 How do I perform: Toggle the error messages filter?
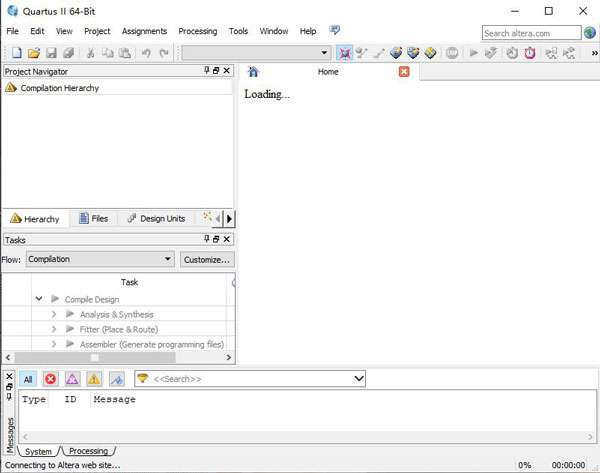pyautogui.click(x=50, y=379)
